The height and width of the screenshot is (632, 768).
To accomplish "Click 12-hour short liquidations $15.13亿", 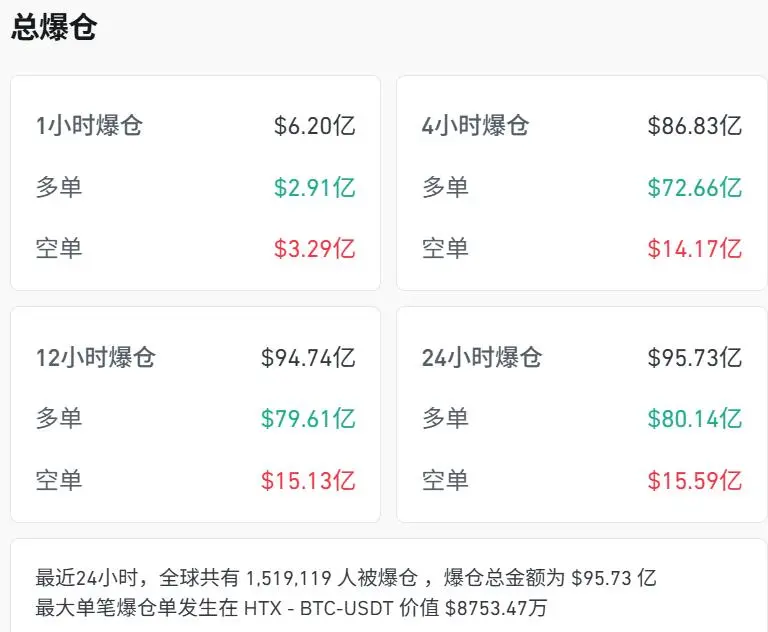I will point(308,480).
